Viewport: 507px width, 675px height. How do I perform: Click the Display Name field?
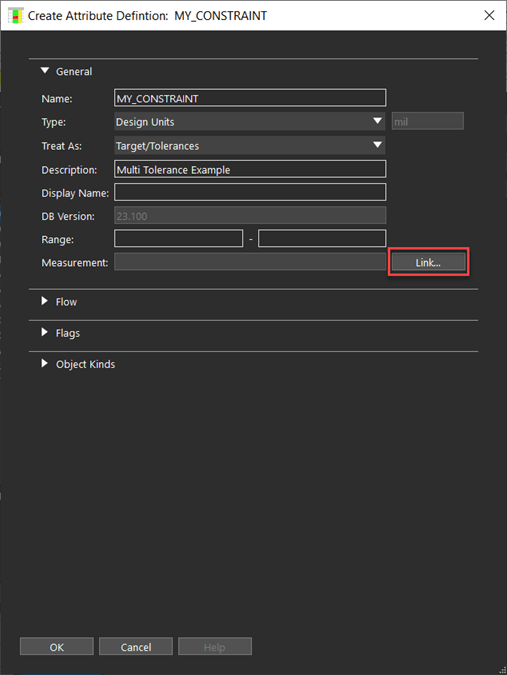click(250, 192)
